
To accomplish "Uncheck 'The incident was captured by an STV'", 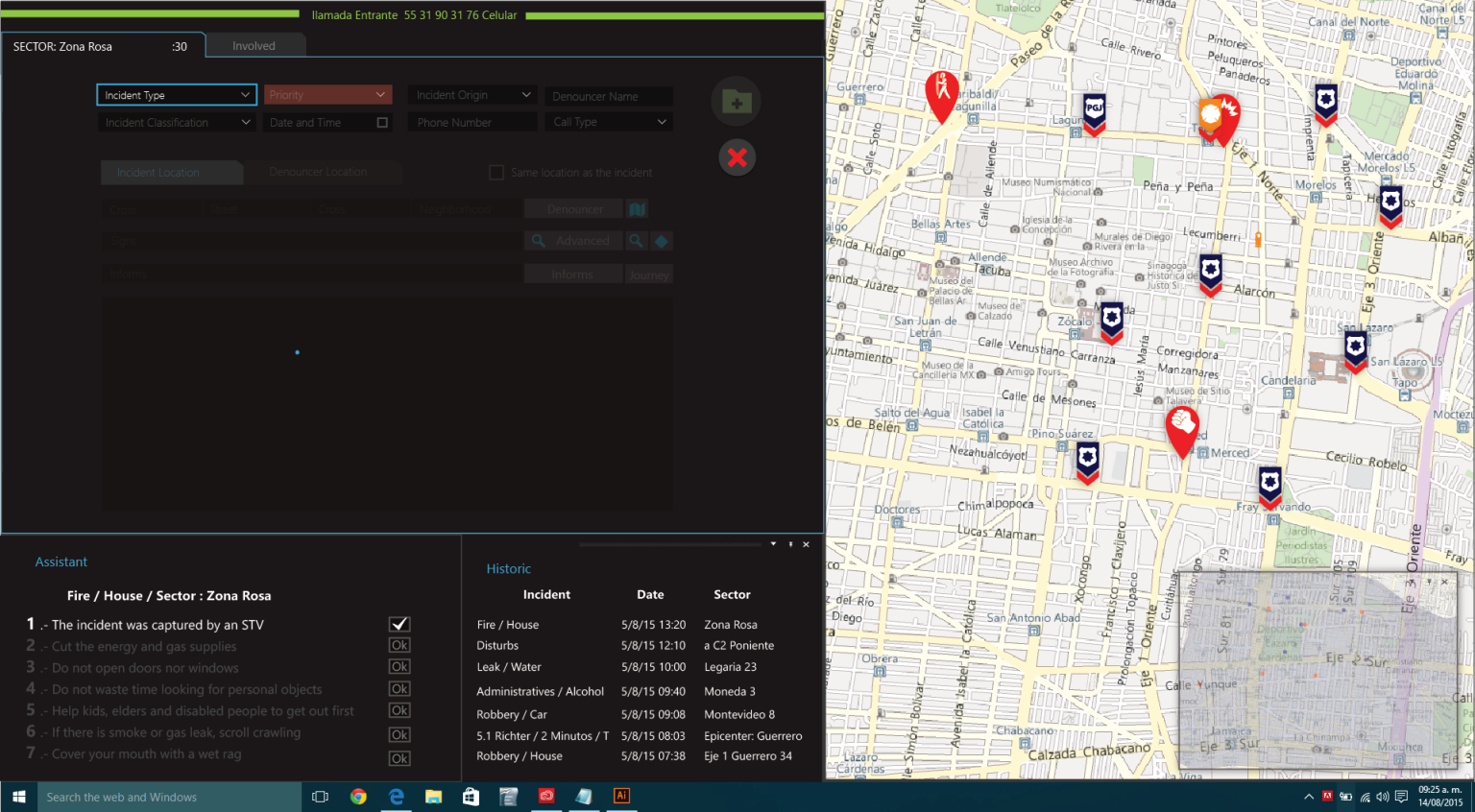I will pyautogui.click(x=399, y=624).
